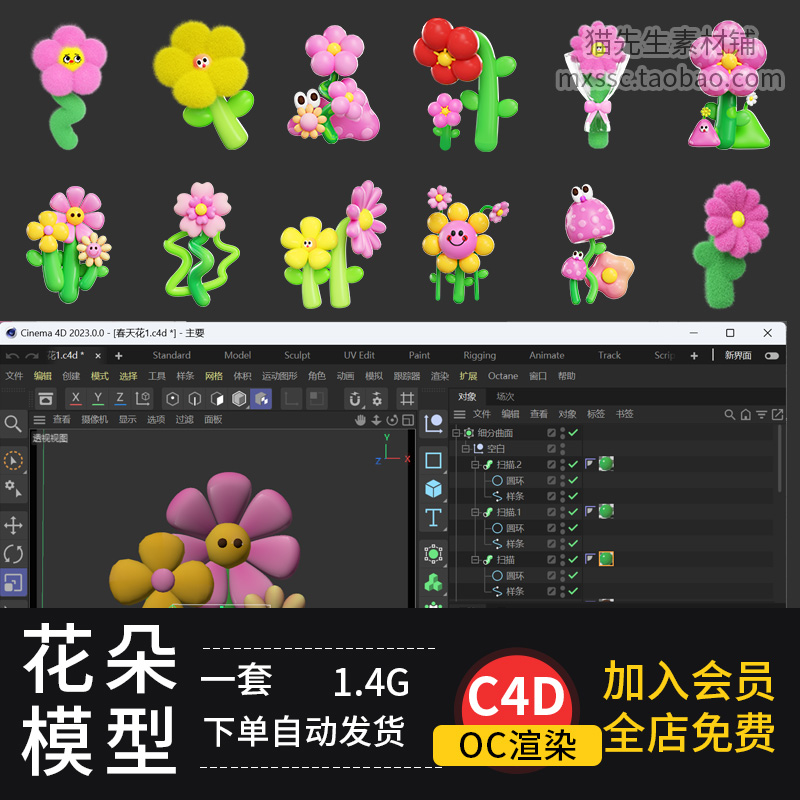
Task: Toggle the green enable checkmark on 扫描.2
Action: [572, 465]
